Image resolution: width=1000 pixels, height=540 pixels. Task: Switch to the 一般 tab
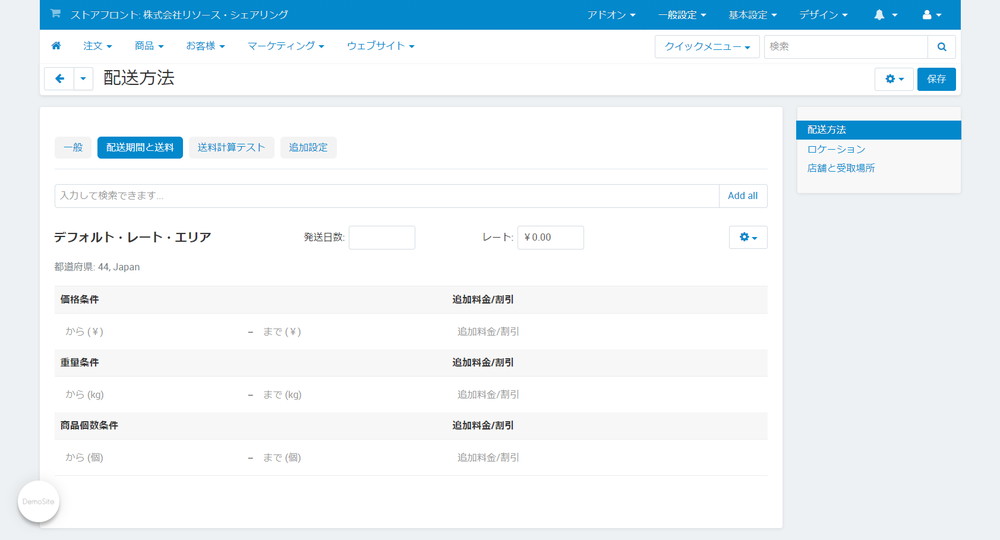[x=73, y=147]
